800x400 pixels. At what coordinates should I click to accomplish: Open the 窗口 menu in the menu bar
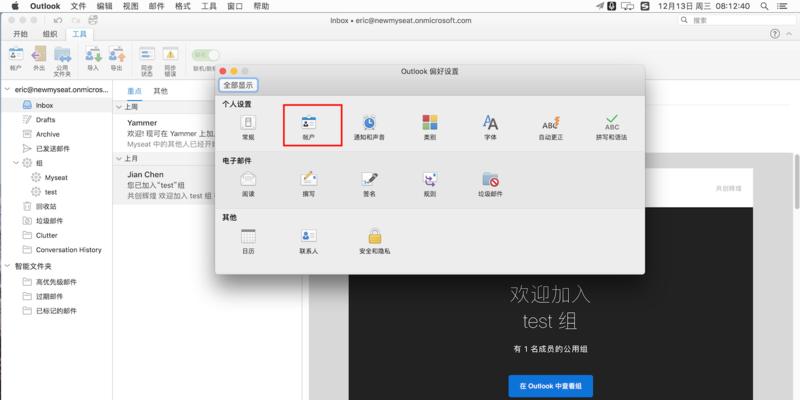(x=235, y=6)
